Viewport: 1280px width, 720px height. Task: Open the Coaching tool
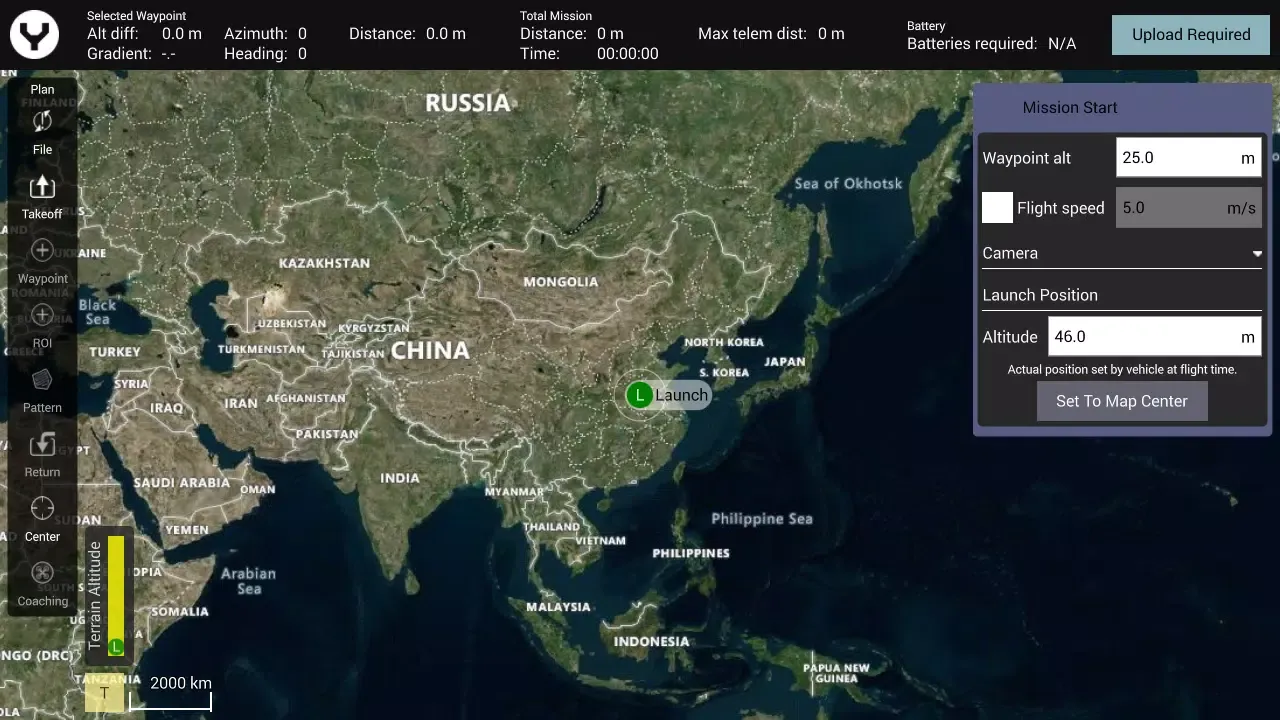click(42, 584)
